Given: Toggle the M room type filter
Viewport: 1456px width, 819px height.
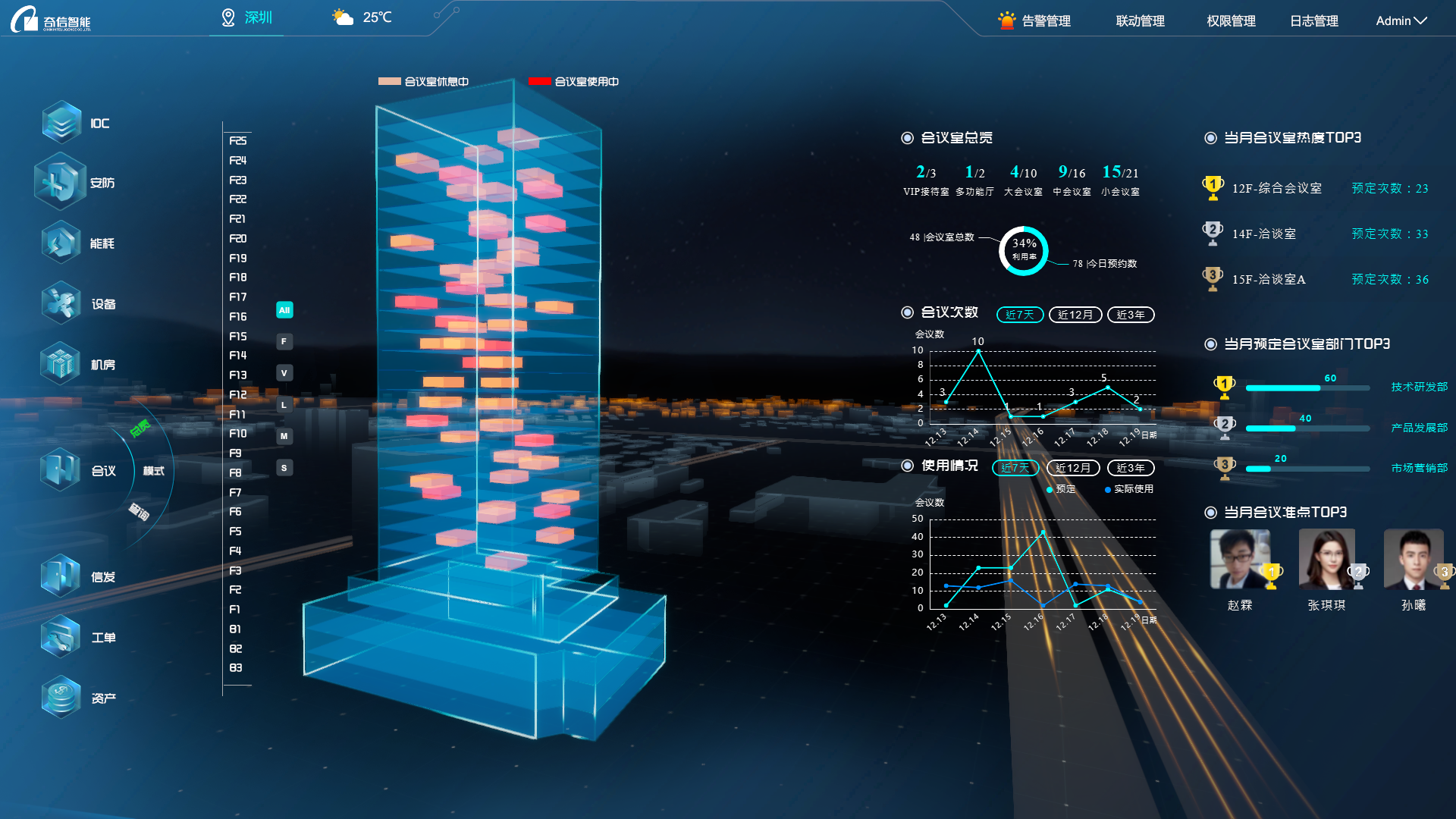Looking at the screenshot, I should [284, 436].
